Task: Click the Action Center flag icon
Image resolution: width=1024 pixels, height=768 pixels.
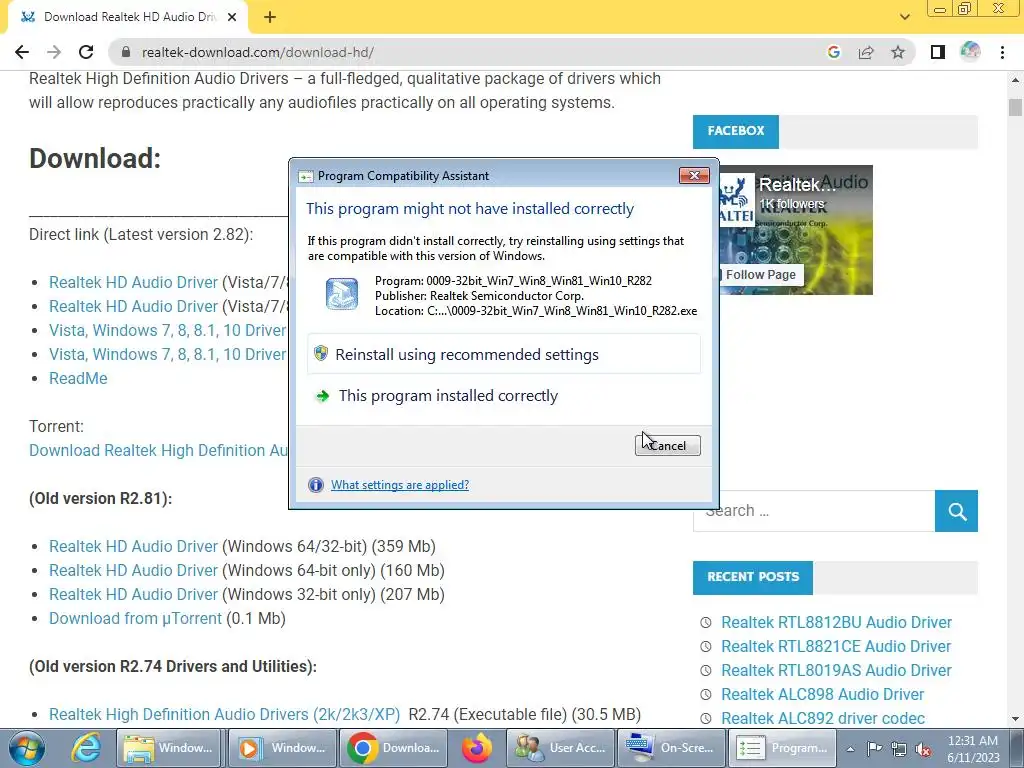Action: tap(874, 748)
